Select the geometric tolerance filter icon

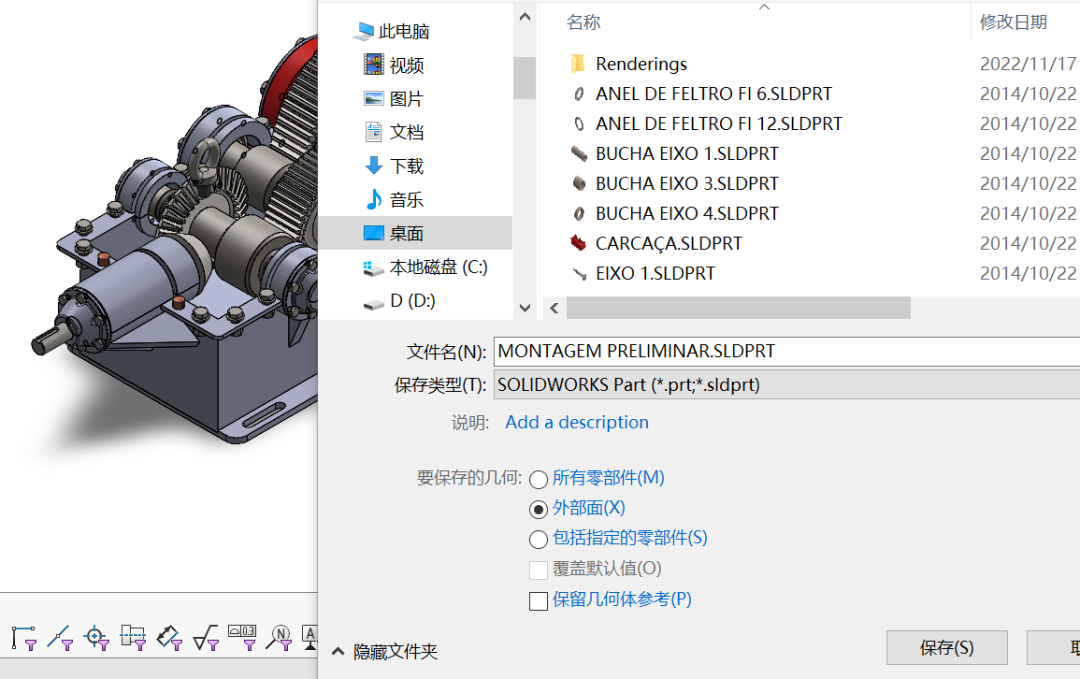tap(242, 638)
